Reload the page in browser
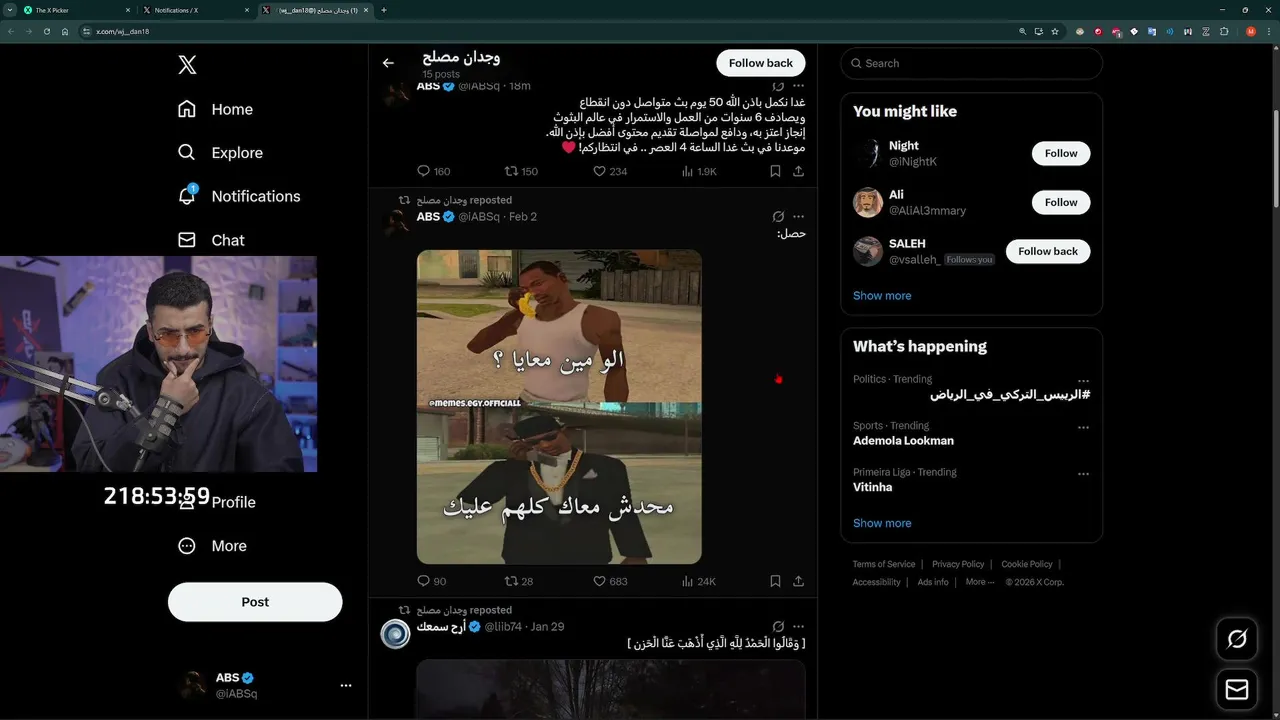This screenshot has height=720, width=1280. [x=46, y=32]
